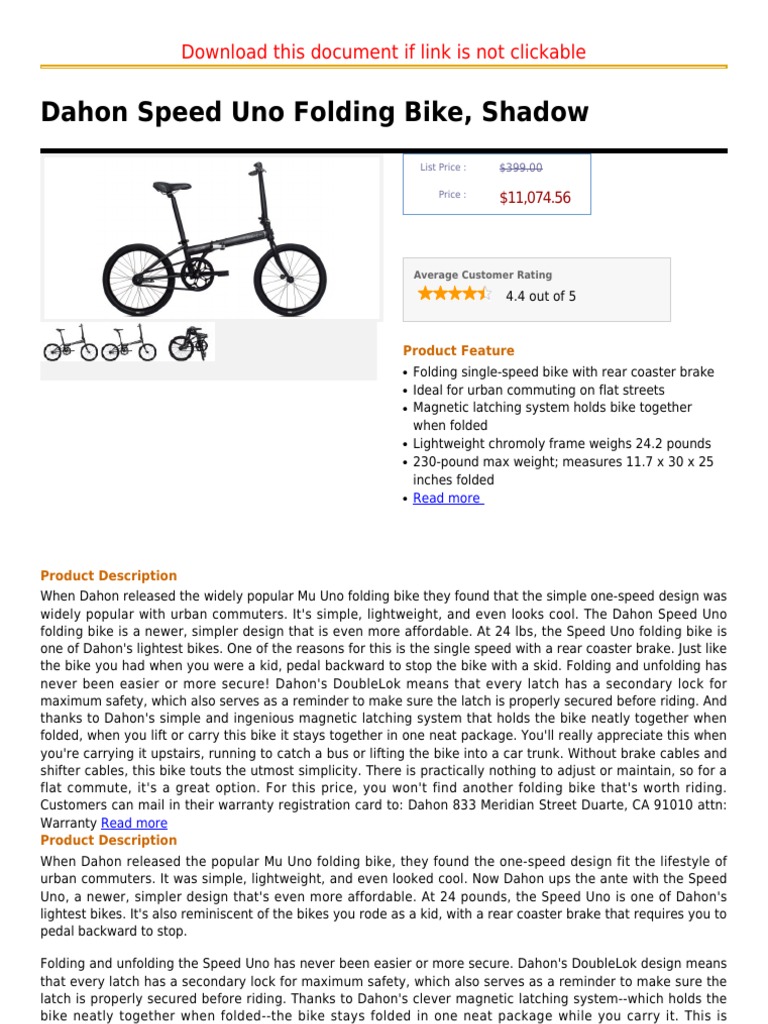Click the large Dahon bike product image
768x1024 pixels.
coord(211,238)
